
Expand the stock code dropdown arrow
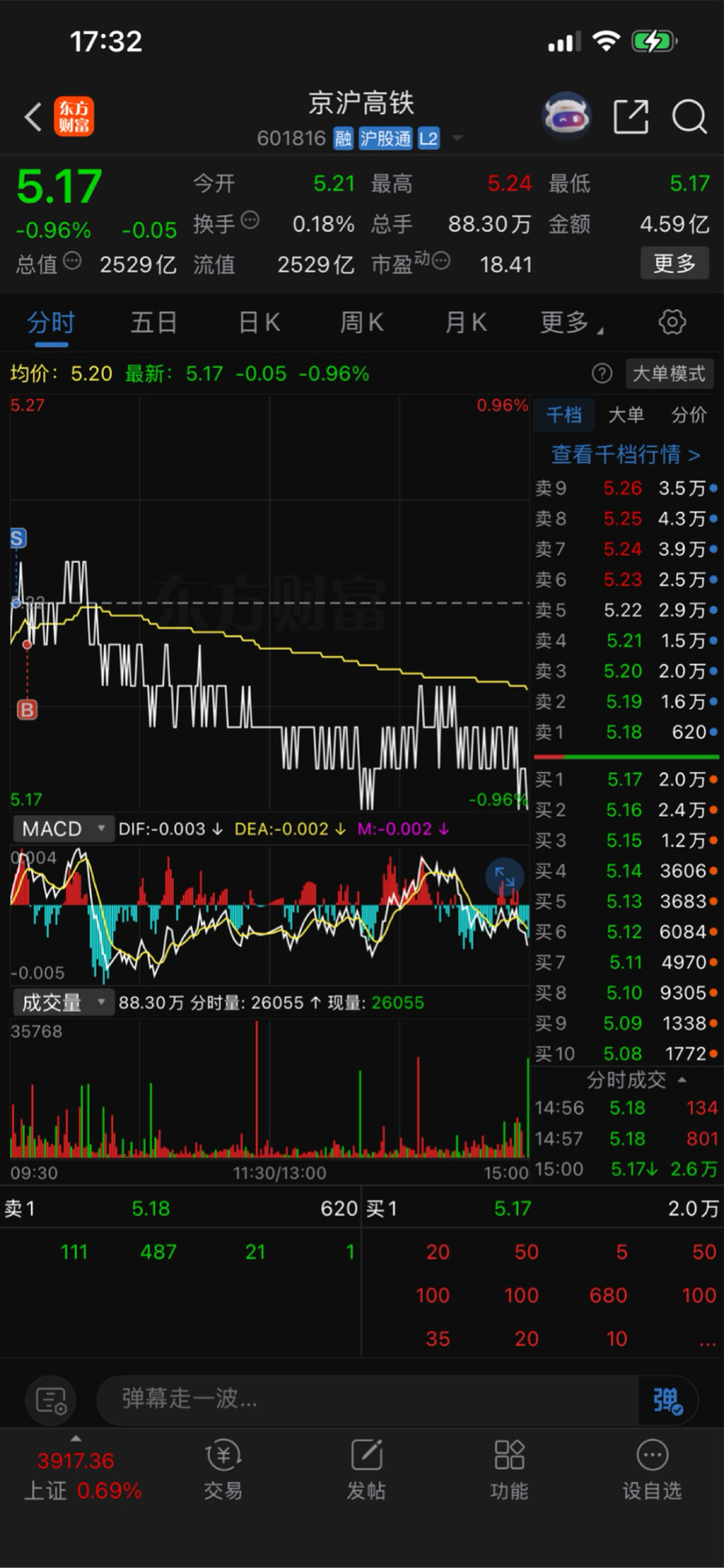(x=457, y=139)
